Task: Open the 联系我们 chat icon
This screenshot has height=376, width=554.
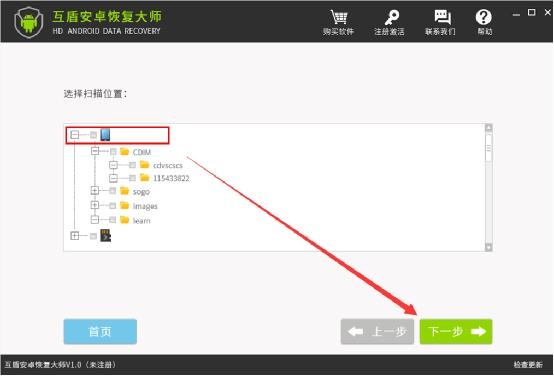Action: 442,17
